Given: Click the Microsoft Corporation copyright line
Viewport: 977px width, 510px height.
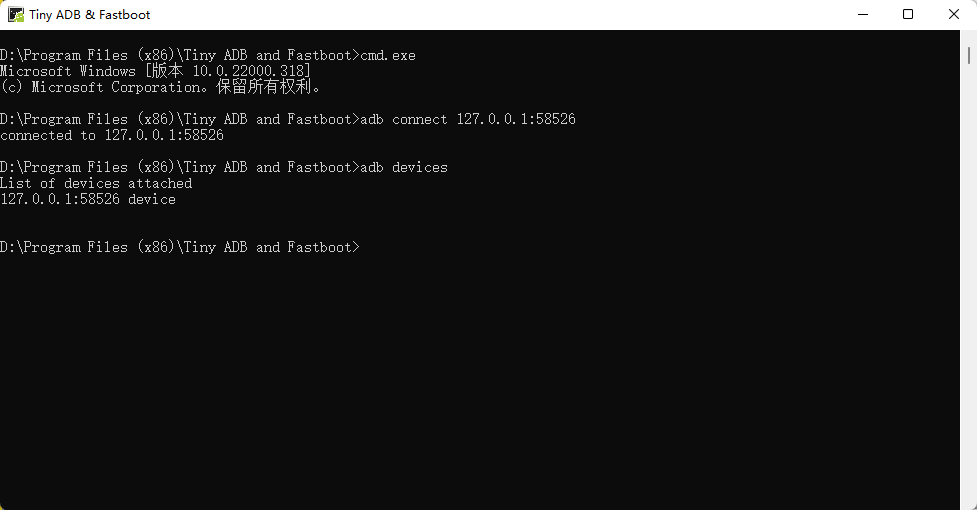Looking at the screenshot, I should (x=162, y=88).
